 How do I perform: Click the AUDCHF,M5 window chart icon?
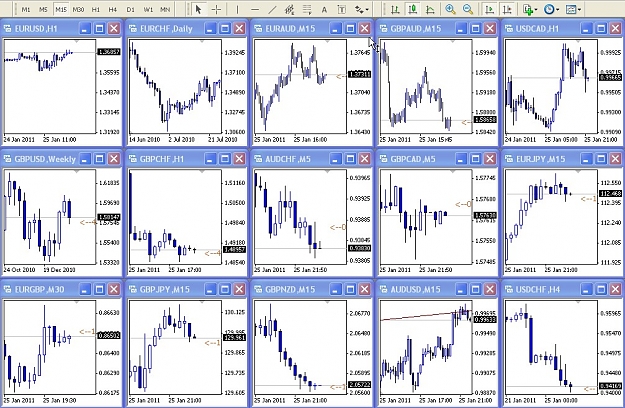(x=258, y=159)
